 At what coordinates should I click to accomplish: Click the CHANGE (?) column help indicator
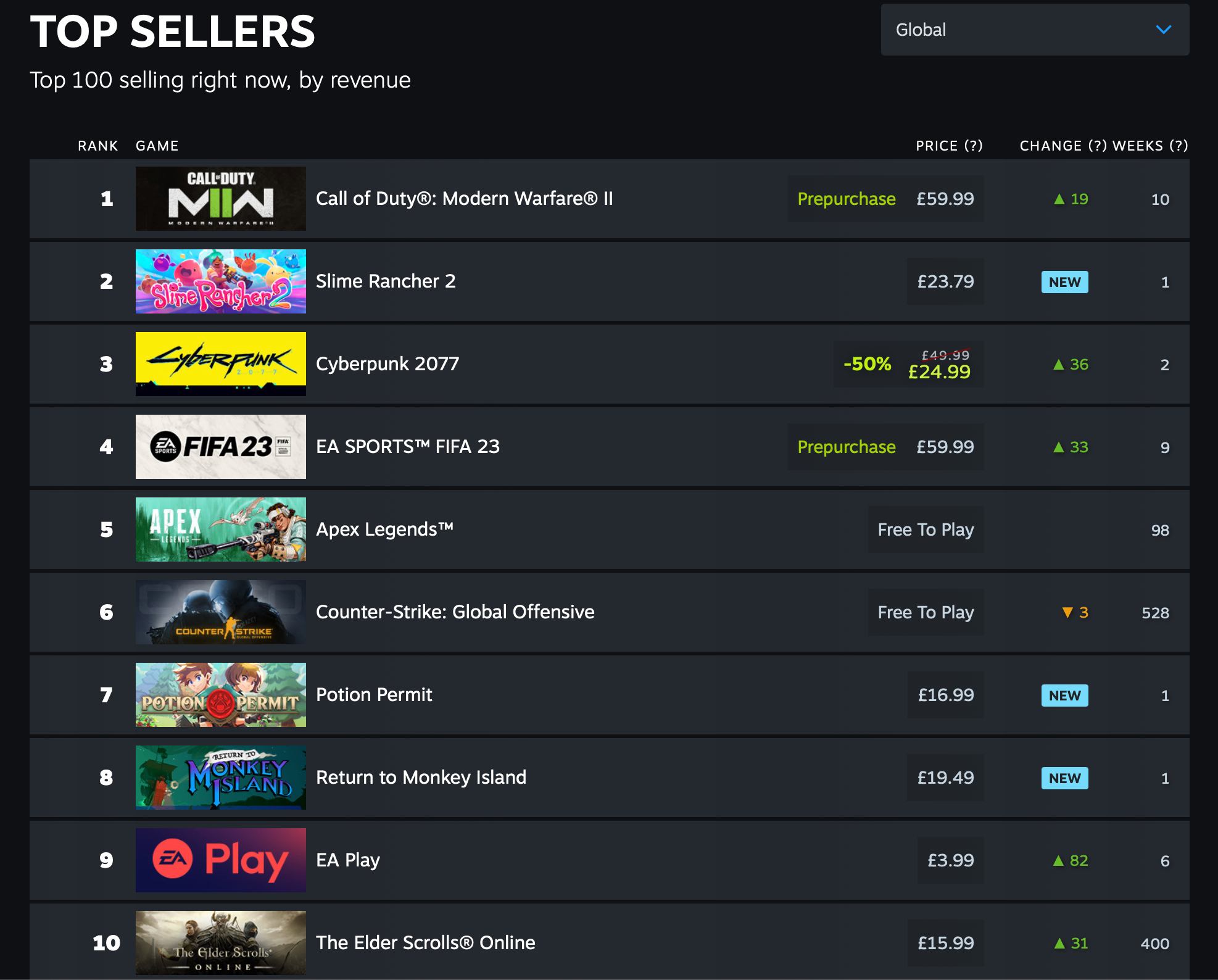pos(1096,146)
